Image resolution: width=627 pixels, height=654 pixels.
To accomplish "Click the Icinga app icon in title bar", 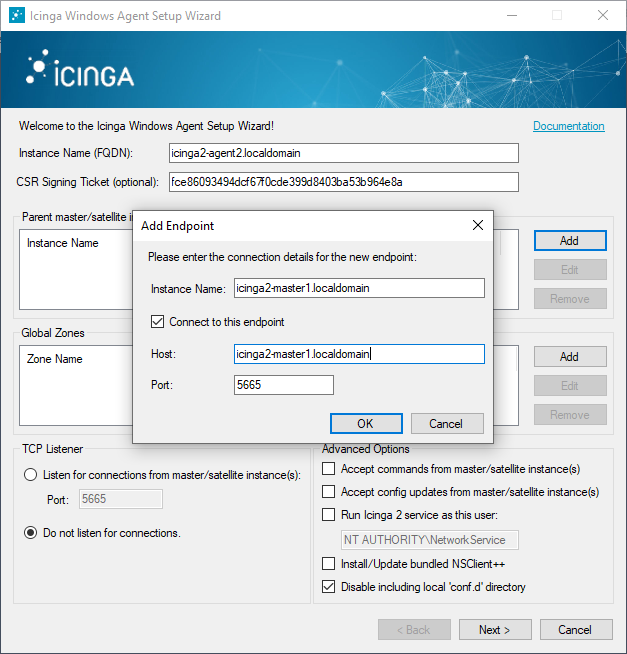I will 17,15.
